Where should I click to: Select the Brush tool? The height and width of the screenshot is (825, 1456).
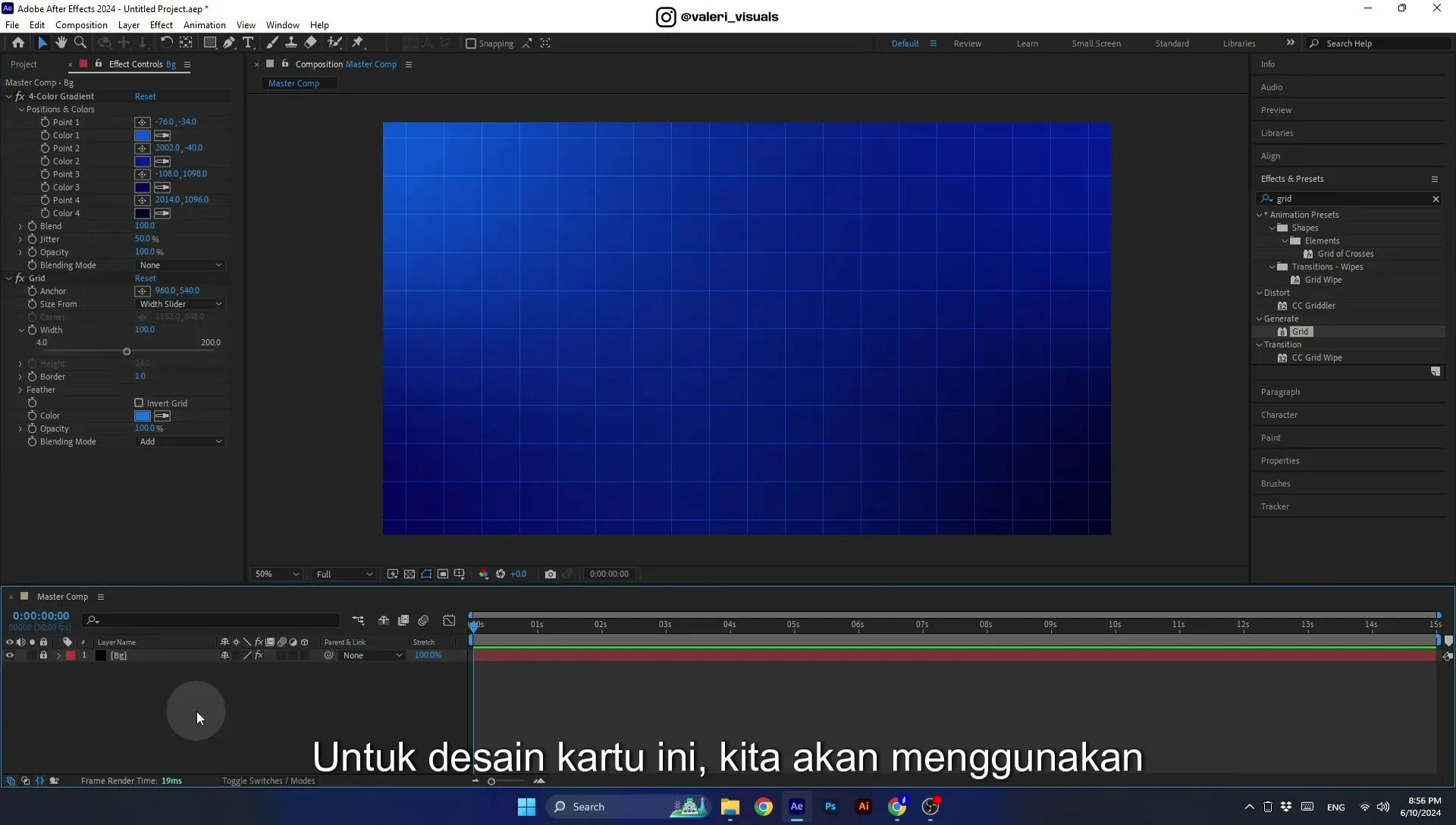click(x=272, y=43)
